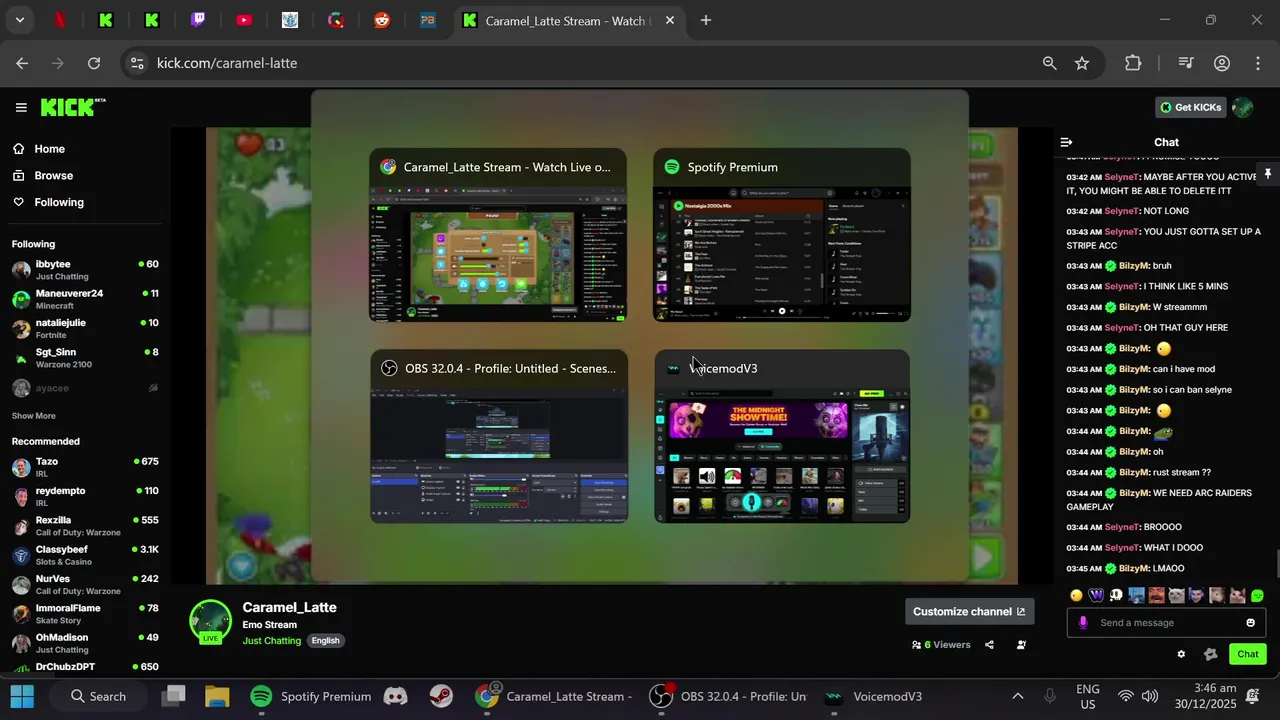
Task: Select the OBS 32.0.4 window thumbnail
Action: (x=499, y=437)
